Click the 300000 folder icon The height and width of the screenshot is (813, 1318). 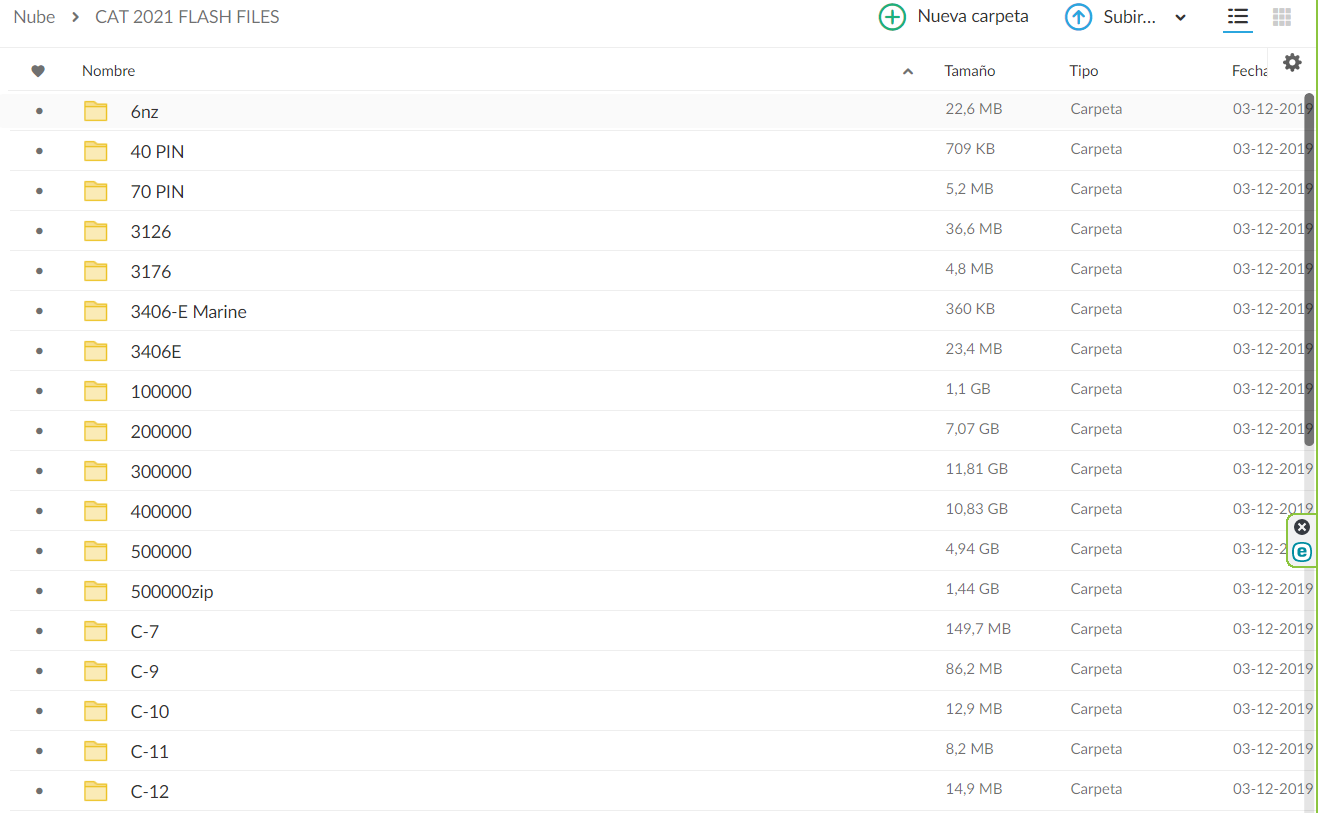(x=96, y=471)
